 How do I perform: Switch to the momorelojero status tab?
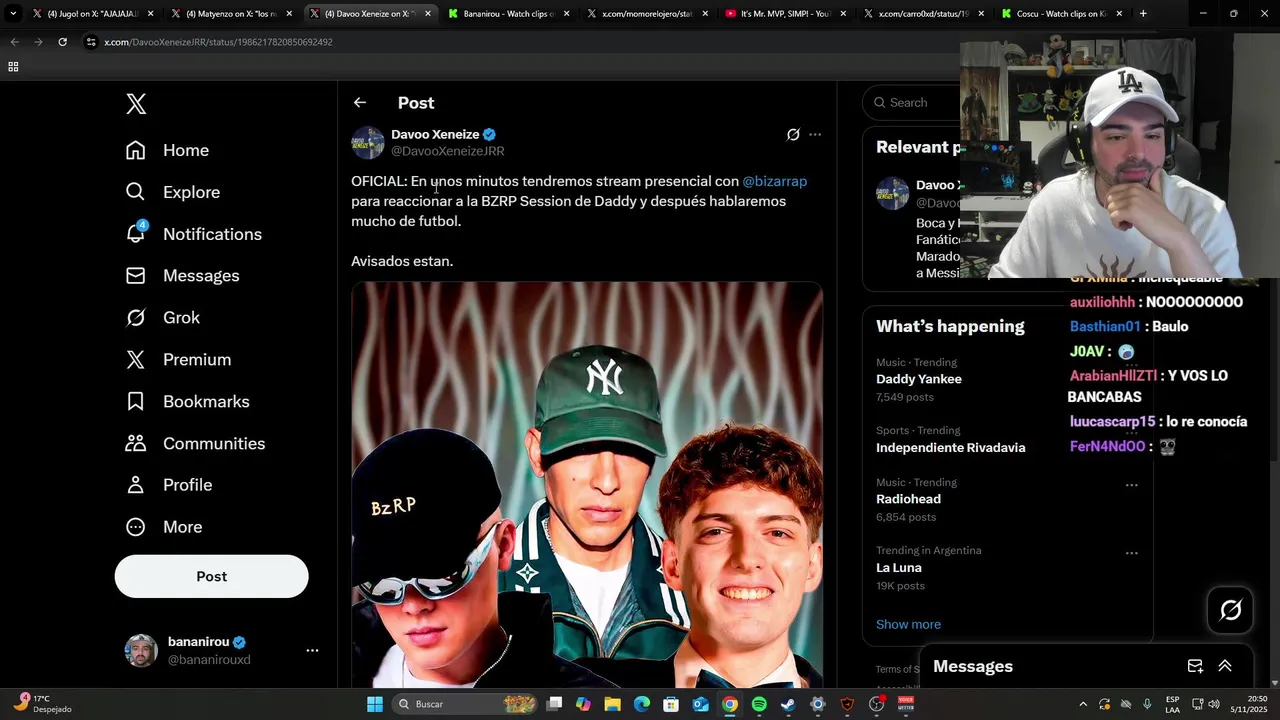click(x=646, y=14)
